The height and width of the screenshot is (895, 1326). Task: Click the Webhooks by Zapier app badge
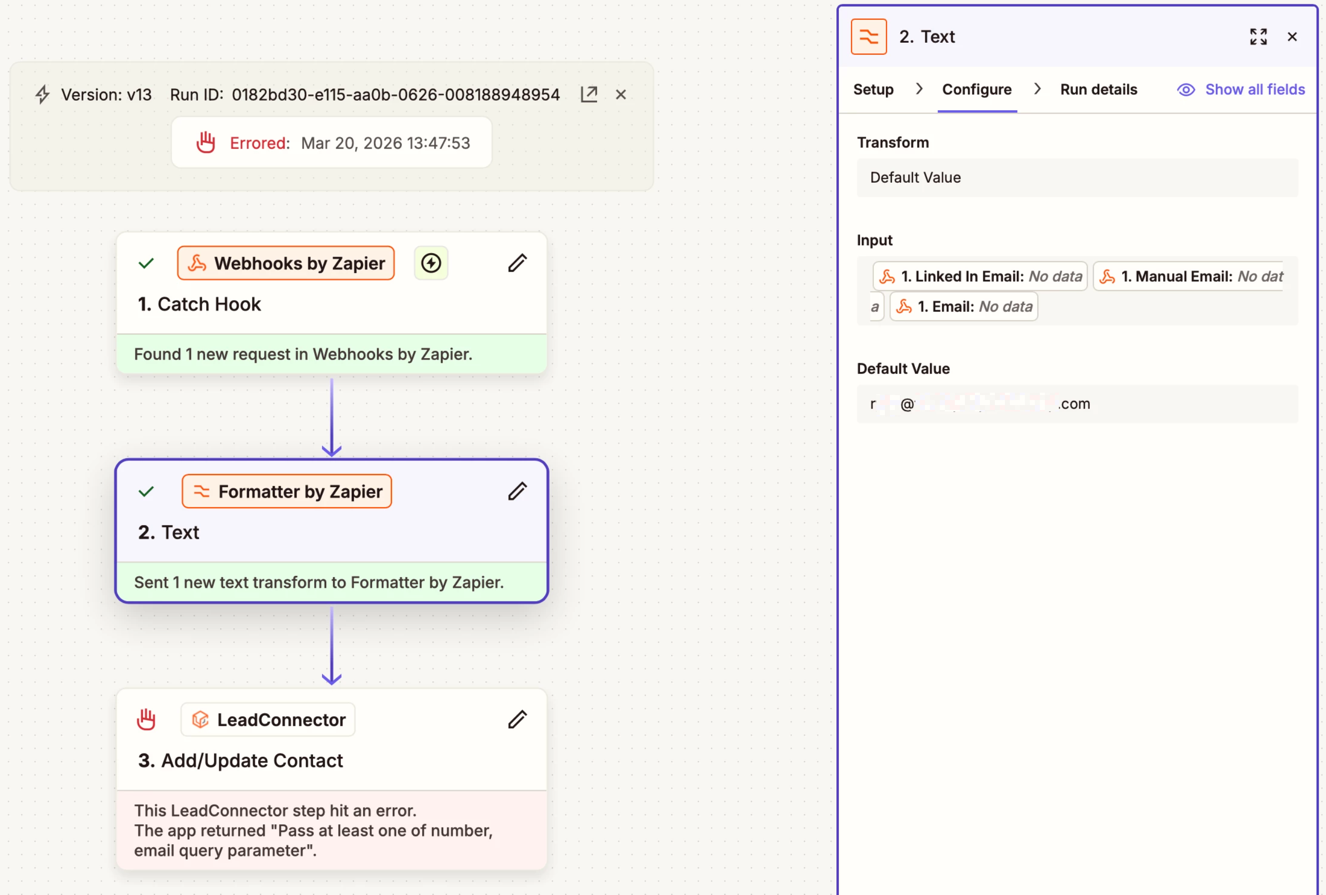point(286,263)
